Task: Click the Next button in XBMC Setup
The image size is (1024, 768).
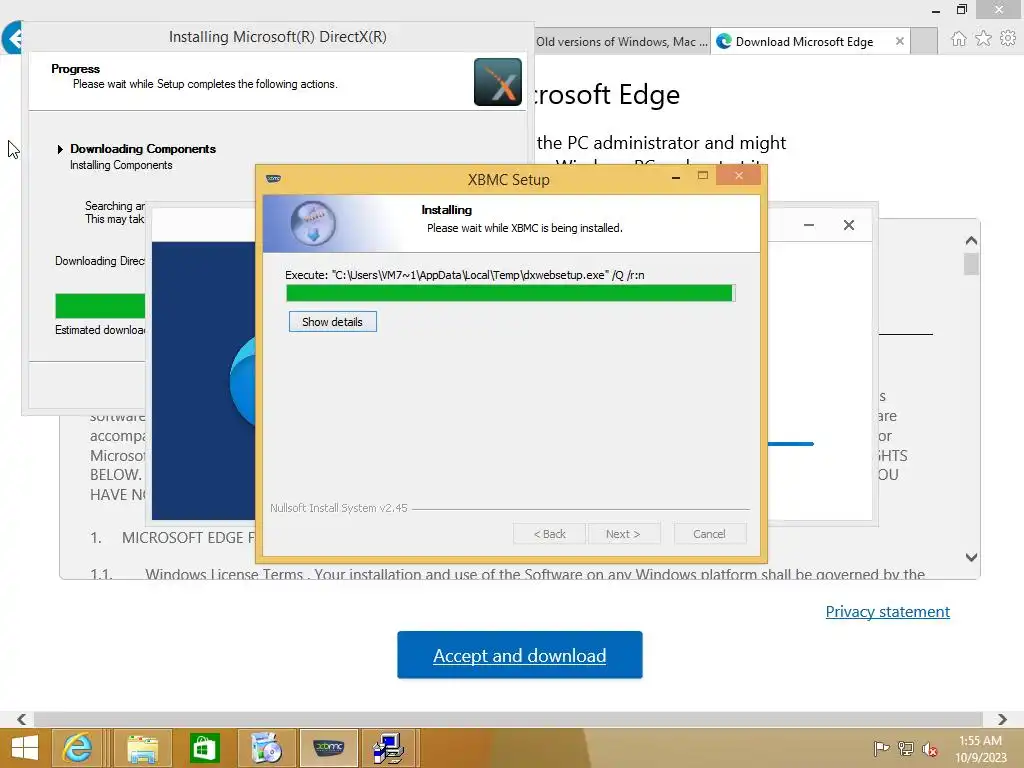Action: (623, 534)
